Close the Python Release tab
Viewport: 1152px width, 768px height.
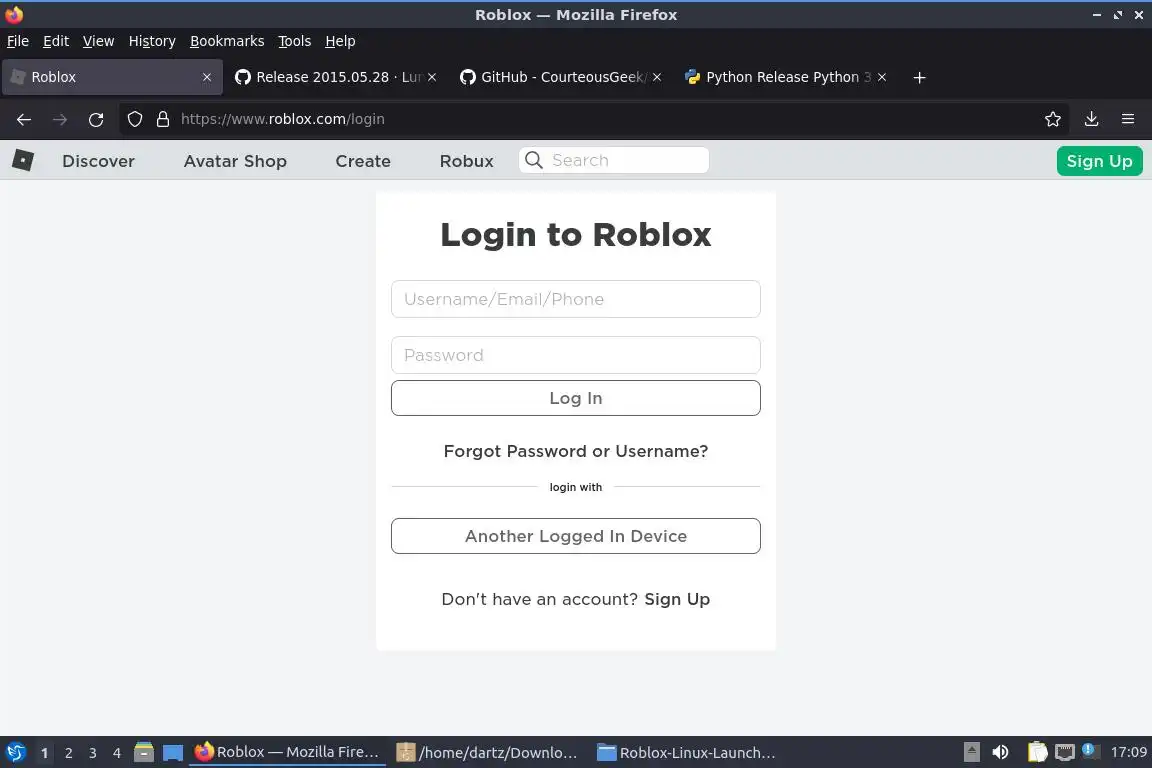tap(882, 77)
